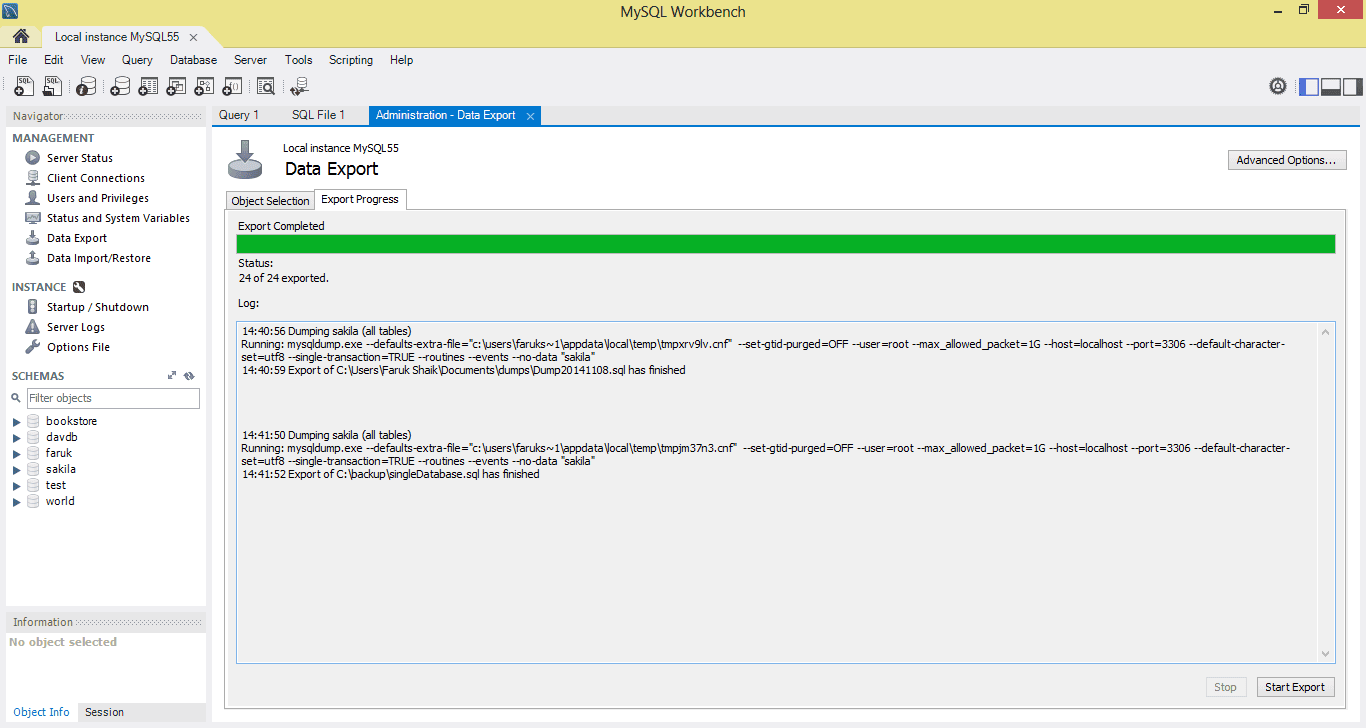Open the Options File page
1366x728 pixels.
(79, 347)
